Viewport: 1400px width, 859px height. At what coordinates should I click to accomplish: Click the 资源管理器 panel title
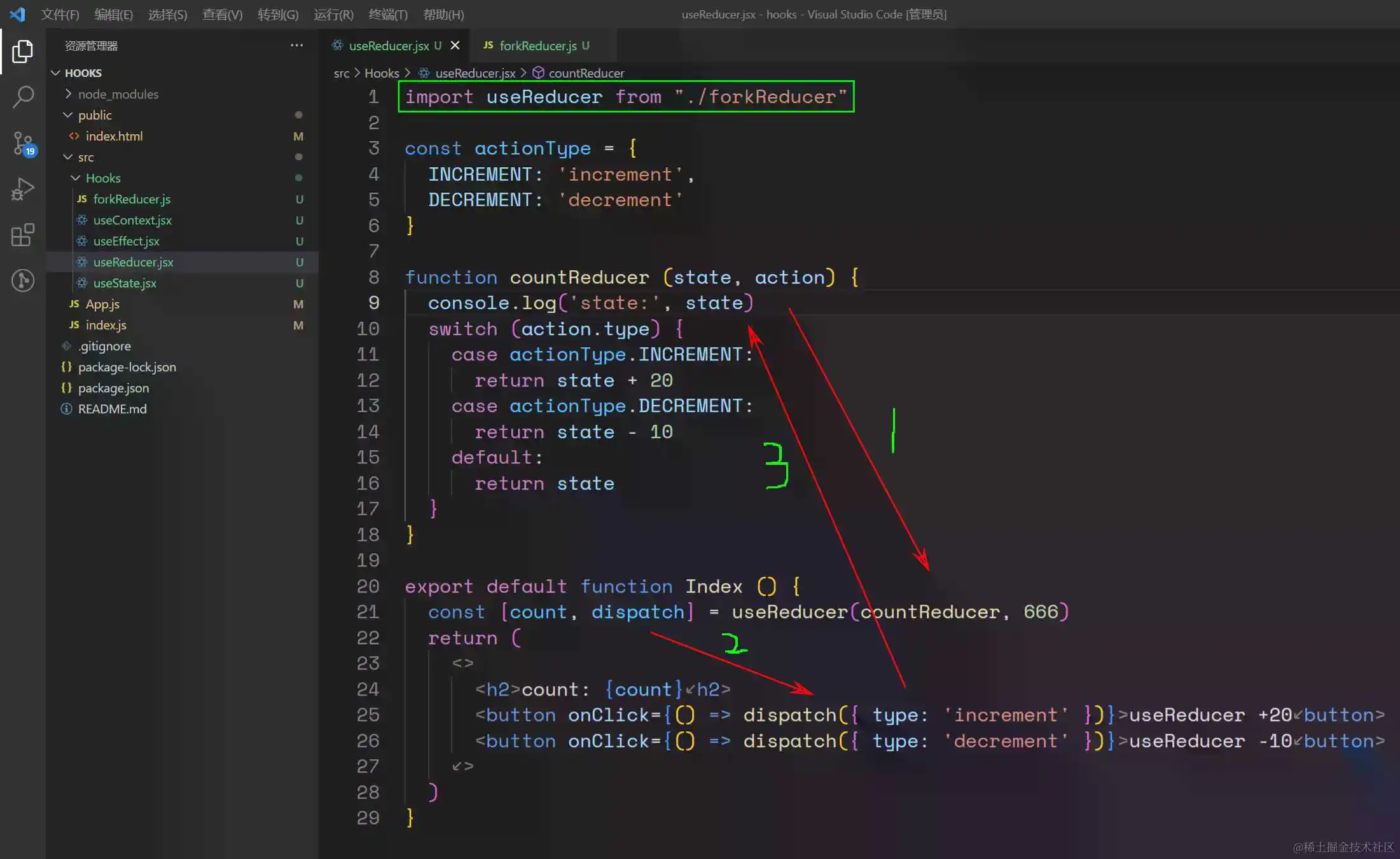point(91,46)
